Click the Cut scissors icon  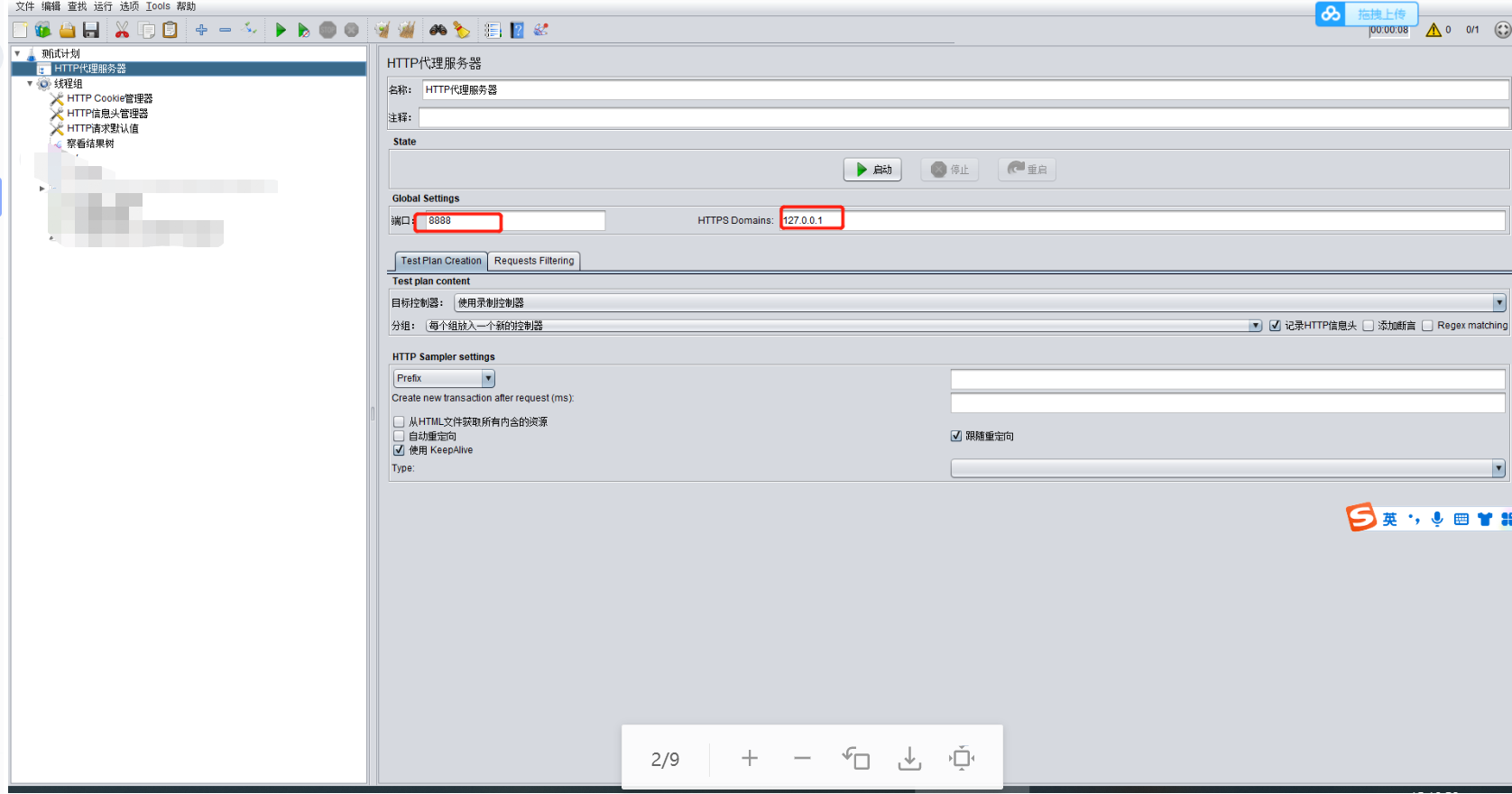(122, 31)
